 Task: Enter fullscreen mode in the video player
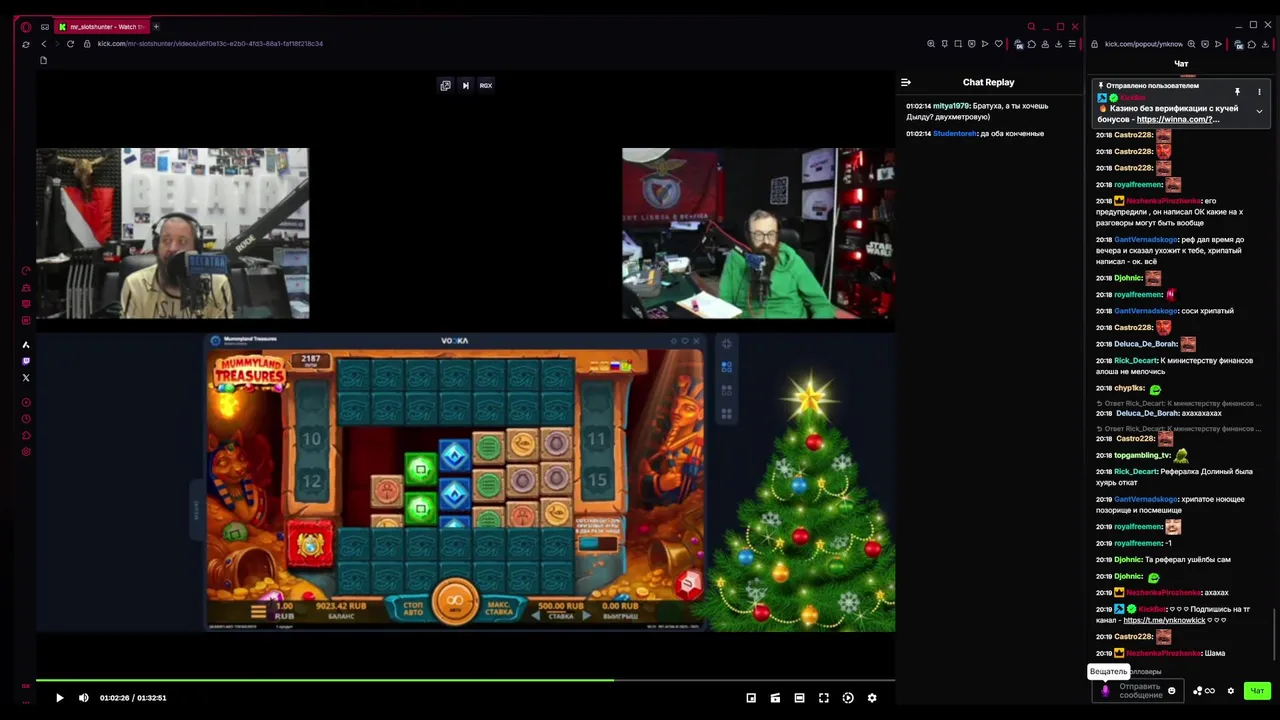(x=824, y=698)
